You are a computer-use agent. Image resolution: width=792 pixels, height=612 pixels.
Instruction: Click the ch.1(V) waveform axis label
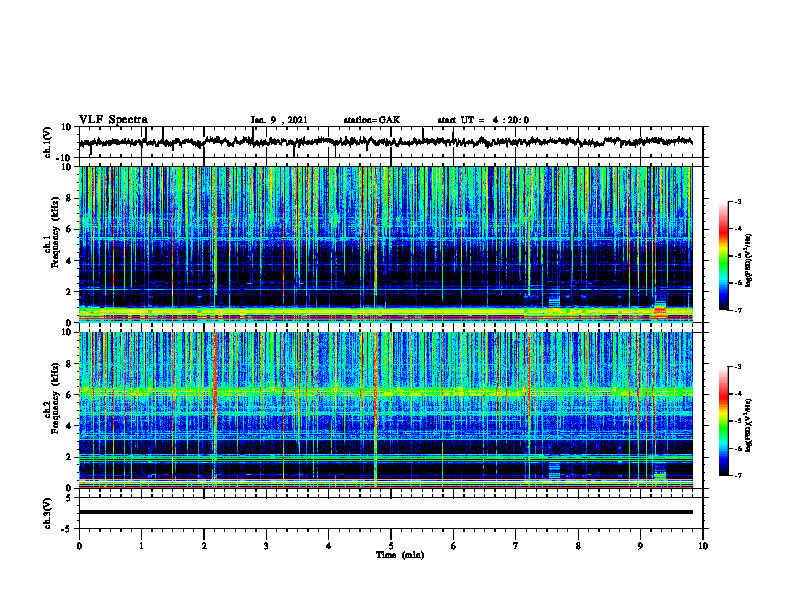[x=48, y=142]
